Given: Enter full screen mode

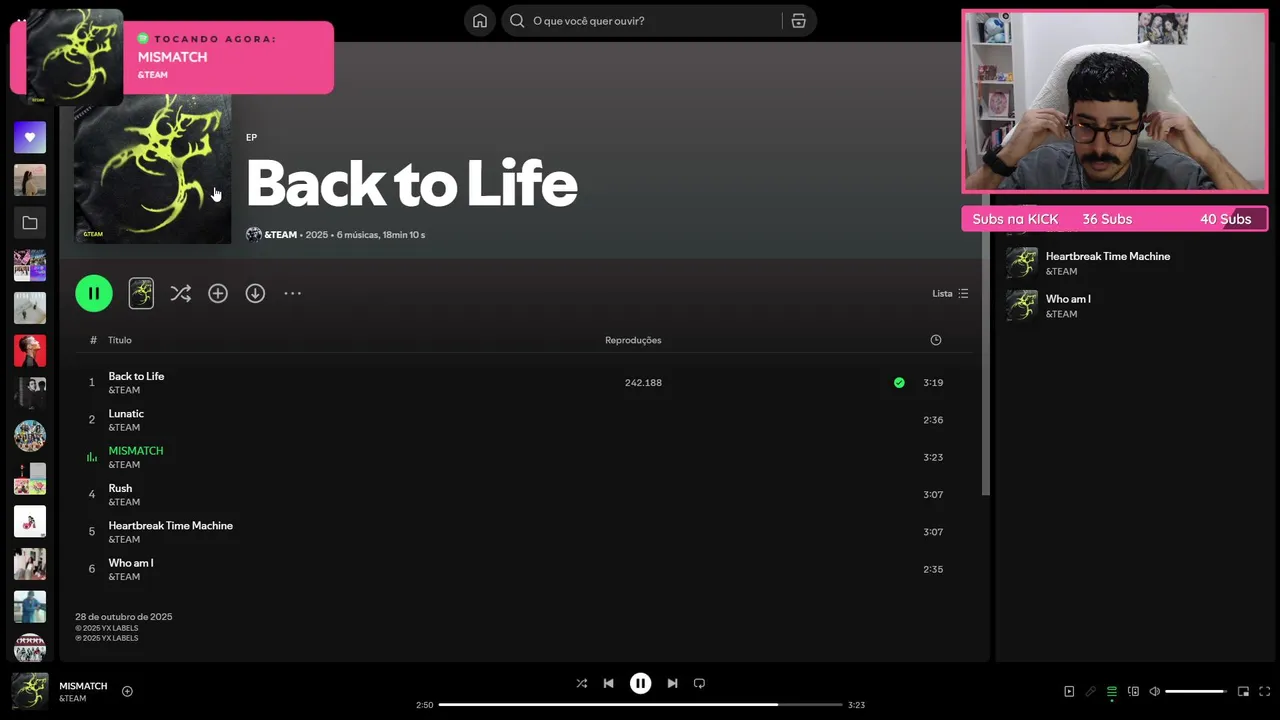Looking at the screenshot, I should click(1265, 691).
